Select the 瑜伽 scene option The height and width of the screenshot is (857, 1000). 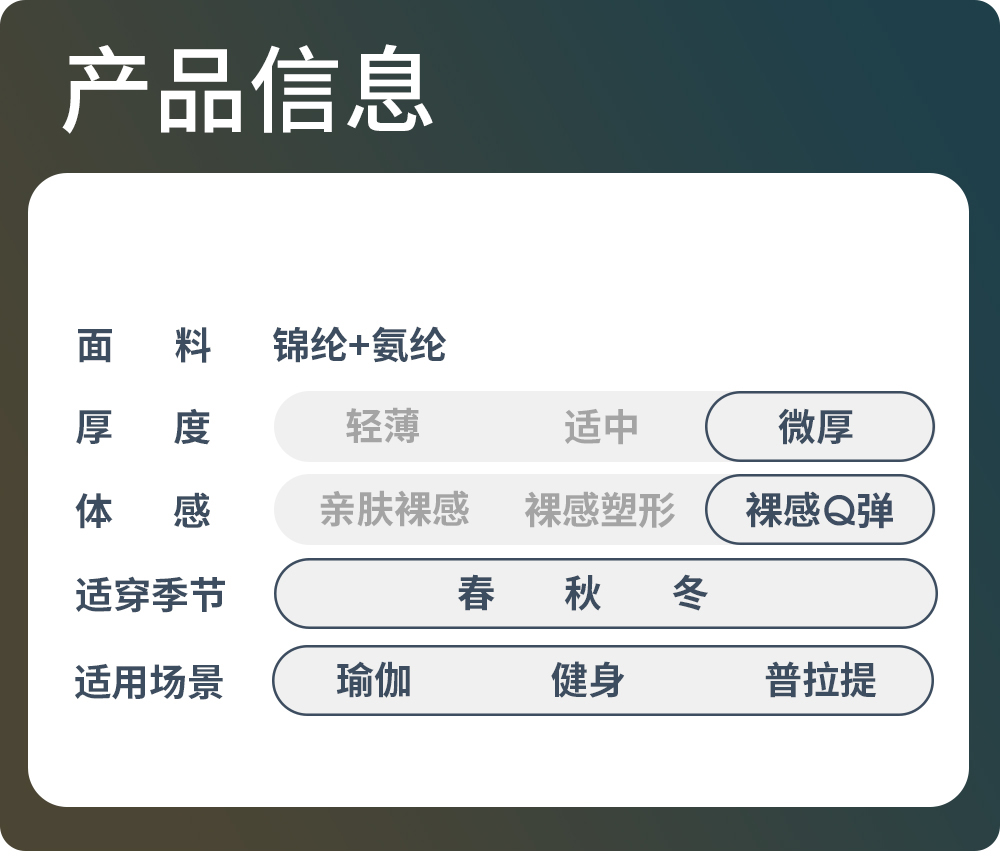[x=374, y=681]
